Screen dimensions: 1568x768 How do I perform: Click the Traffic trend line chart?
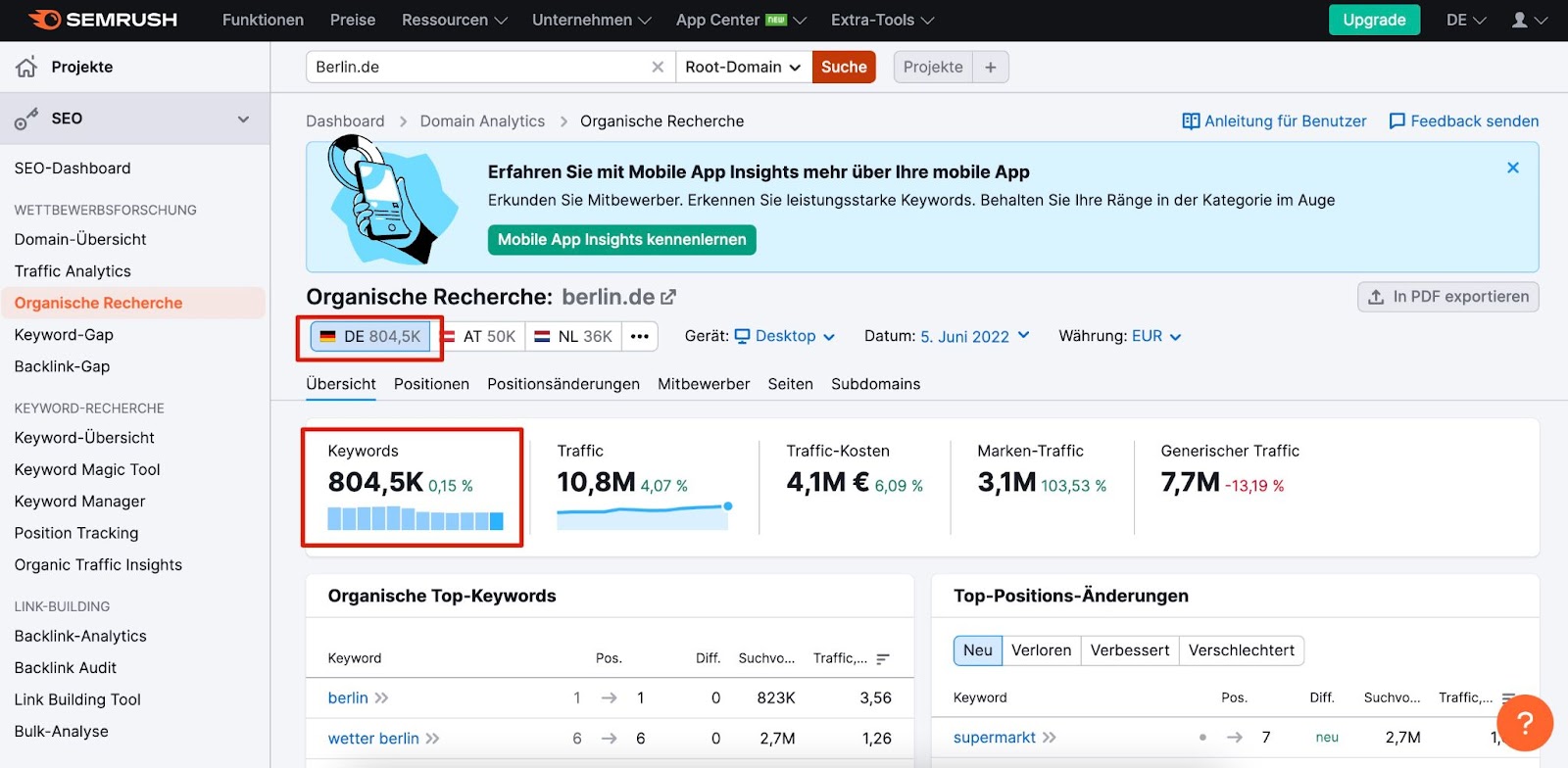point(644,516)
